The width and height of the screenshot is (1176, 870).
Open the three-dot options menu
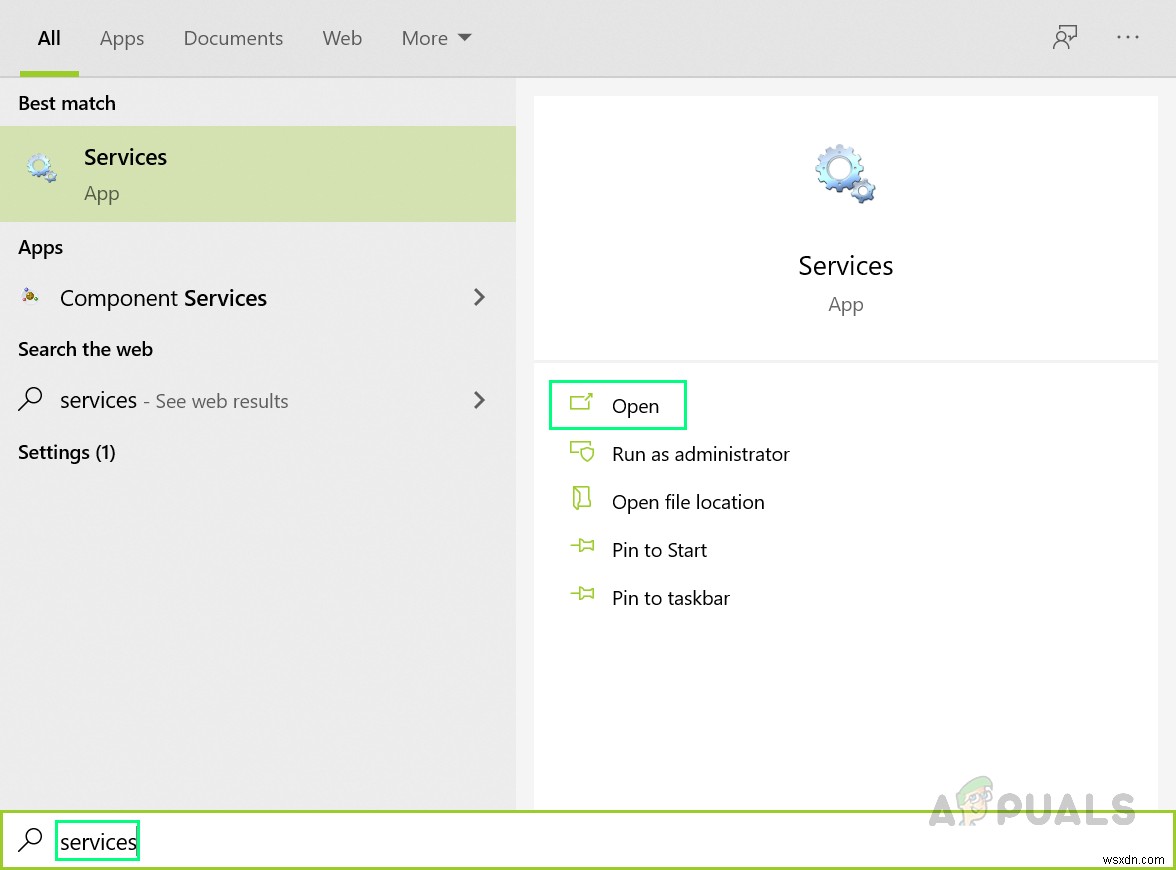coord(1127,37)
